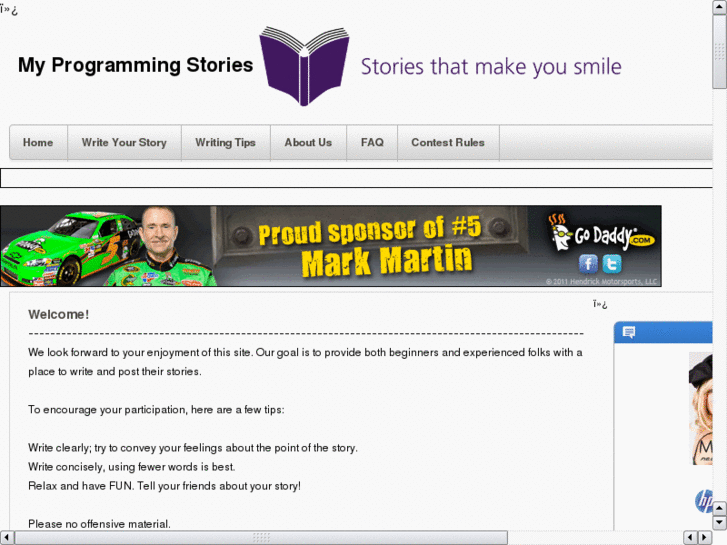This screenshot has width=727, height=545.
Task: Open the Write Your Story page
Action: 124,142
